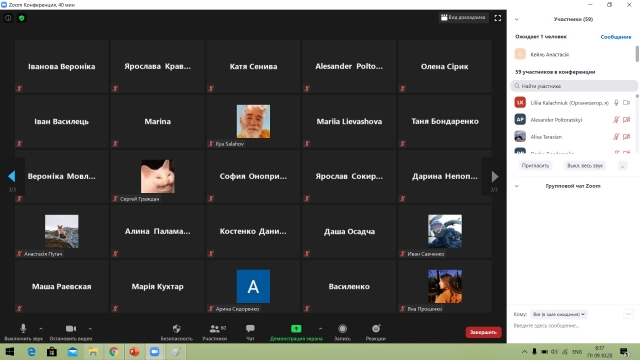Open Windows Start menu
The width and height of the screenshot is (640, 360).
point(10,351)
